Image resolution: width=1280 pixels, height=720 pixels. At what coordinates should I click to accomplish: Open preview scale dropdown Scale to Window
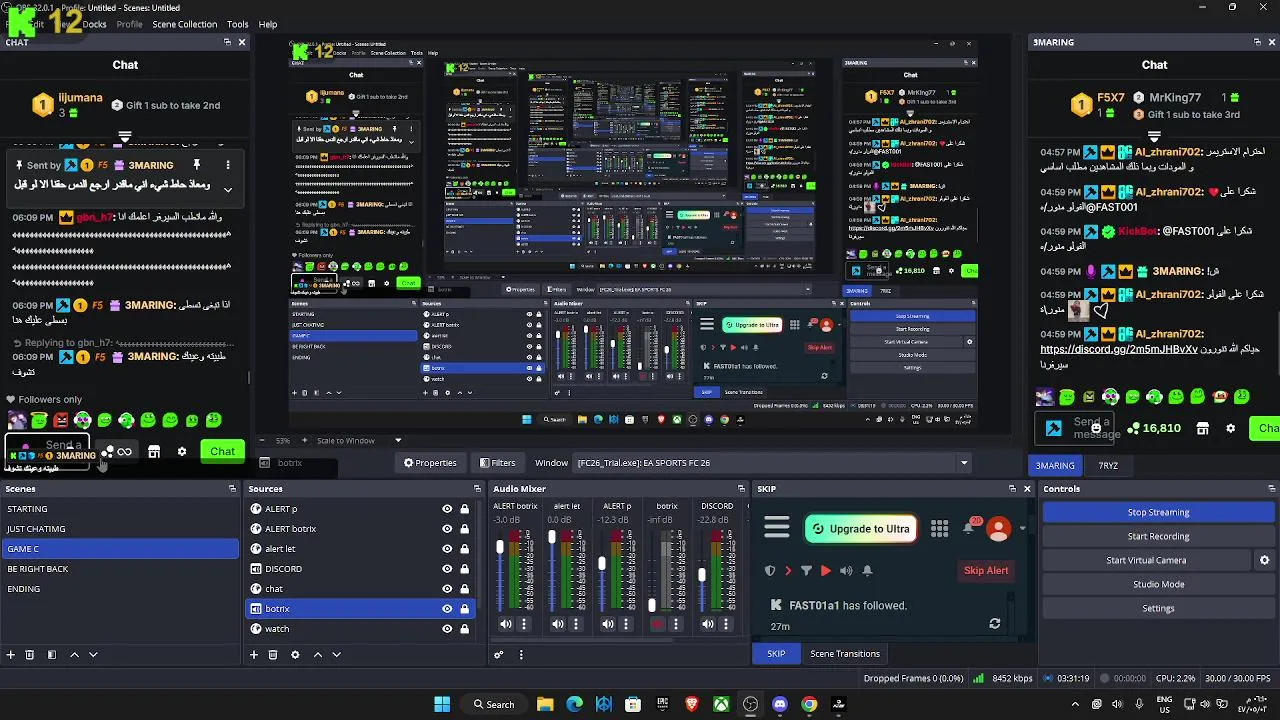(398, 440)
